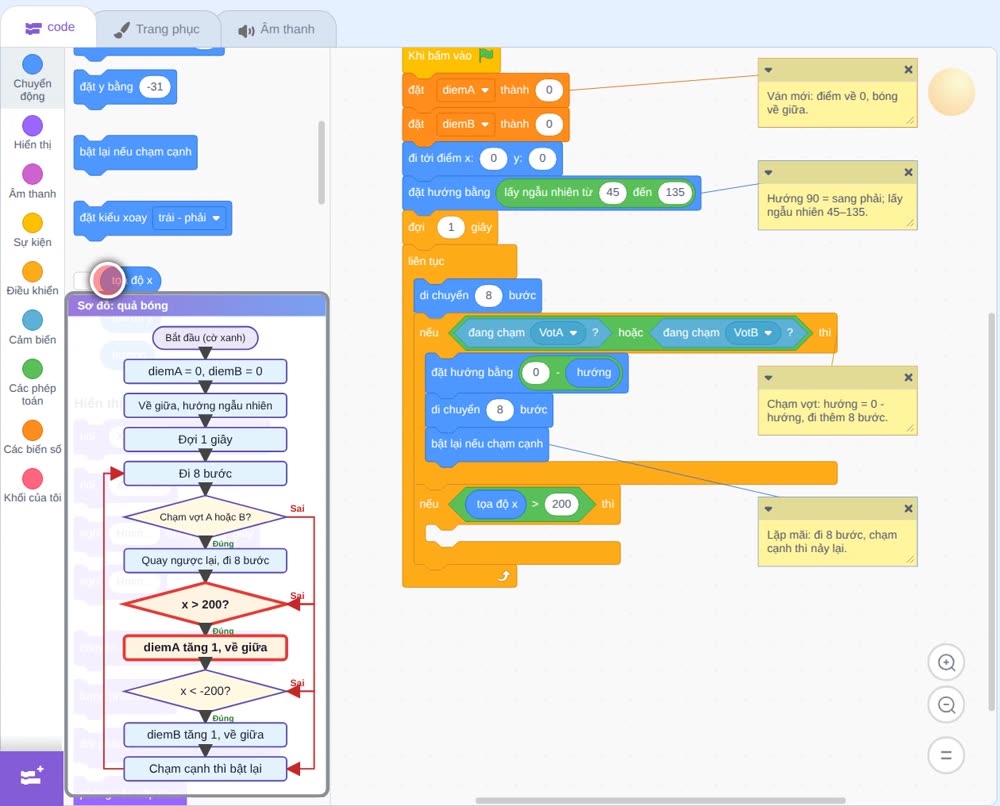Click the workspace horizontal scrollbar
This screenshot has width=1000, height=806.
click(661, 800)
